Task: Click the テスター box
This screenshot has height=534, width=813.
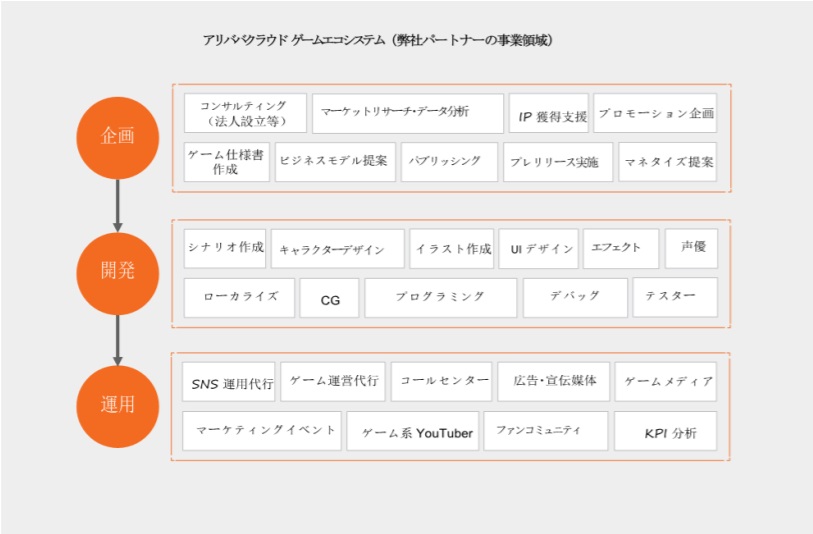Action: tap(675, 298)
